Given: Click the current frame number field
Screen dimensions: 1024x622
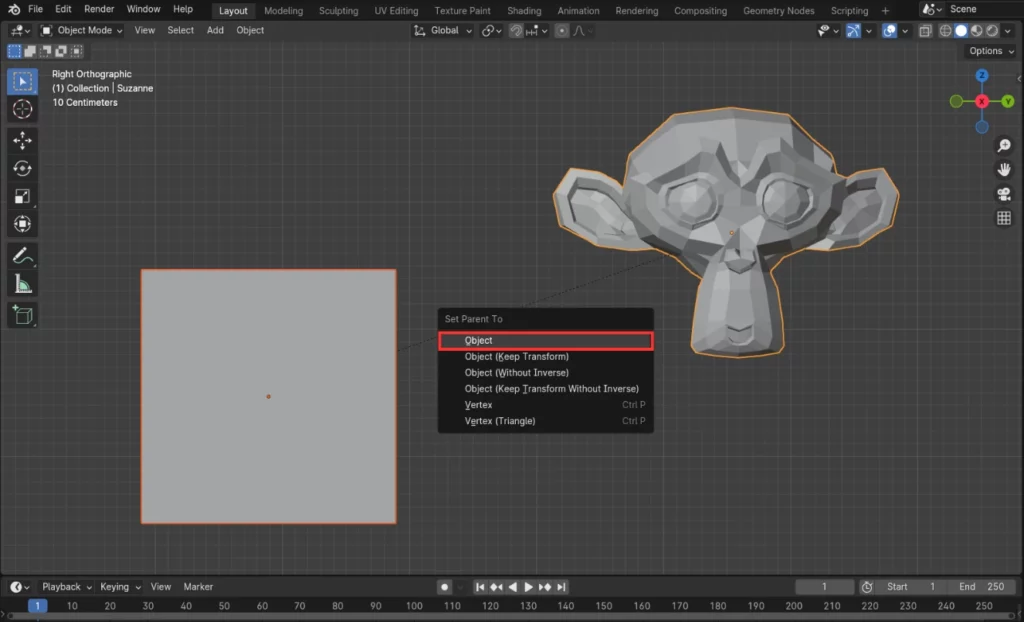Looking at the screenshot, I should point(824,587).
